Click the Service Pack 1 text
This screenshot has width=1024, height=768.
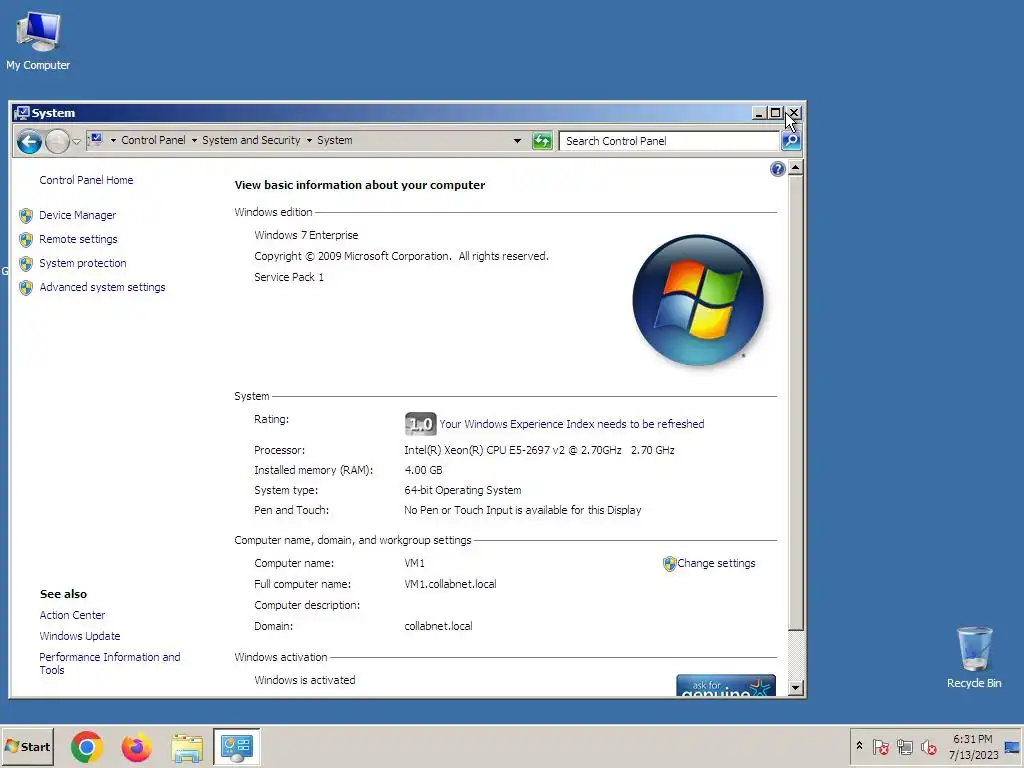[x=289, y=277]
